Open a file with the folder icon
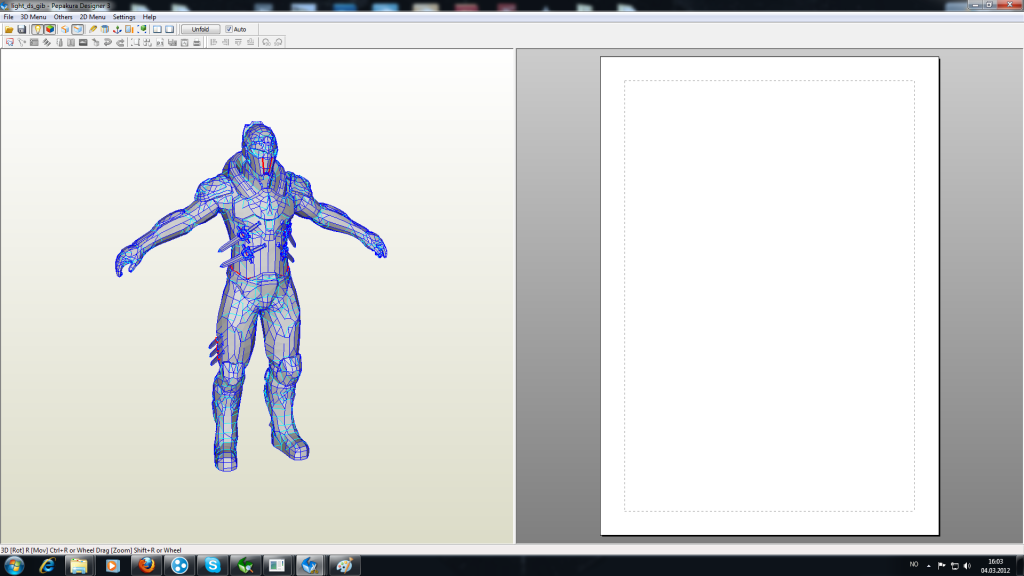1024x576 pixels. 9,29
